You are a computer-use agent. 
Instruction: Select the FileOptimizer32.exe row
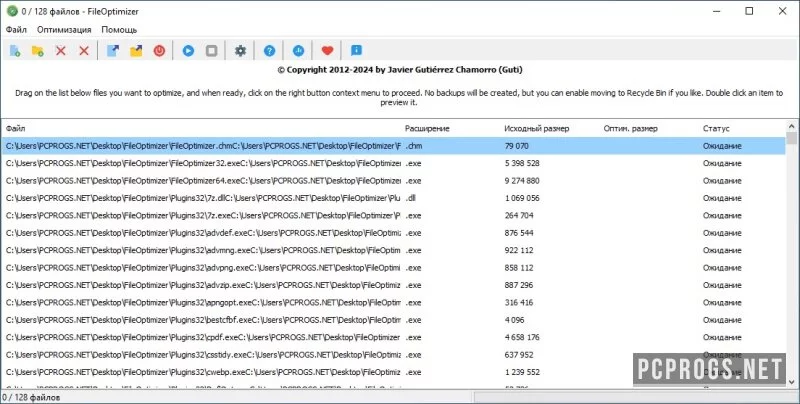393,163
